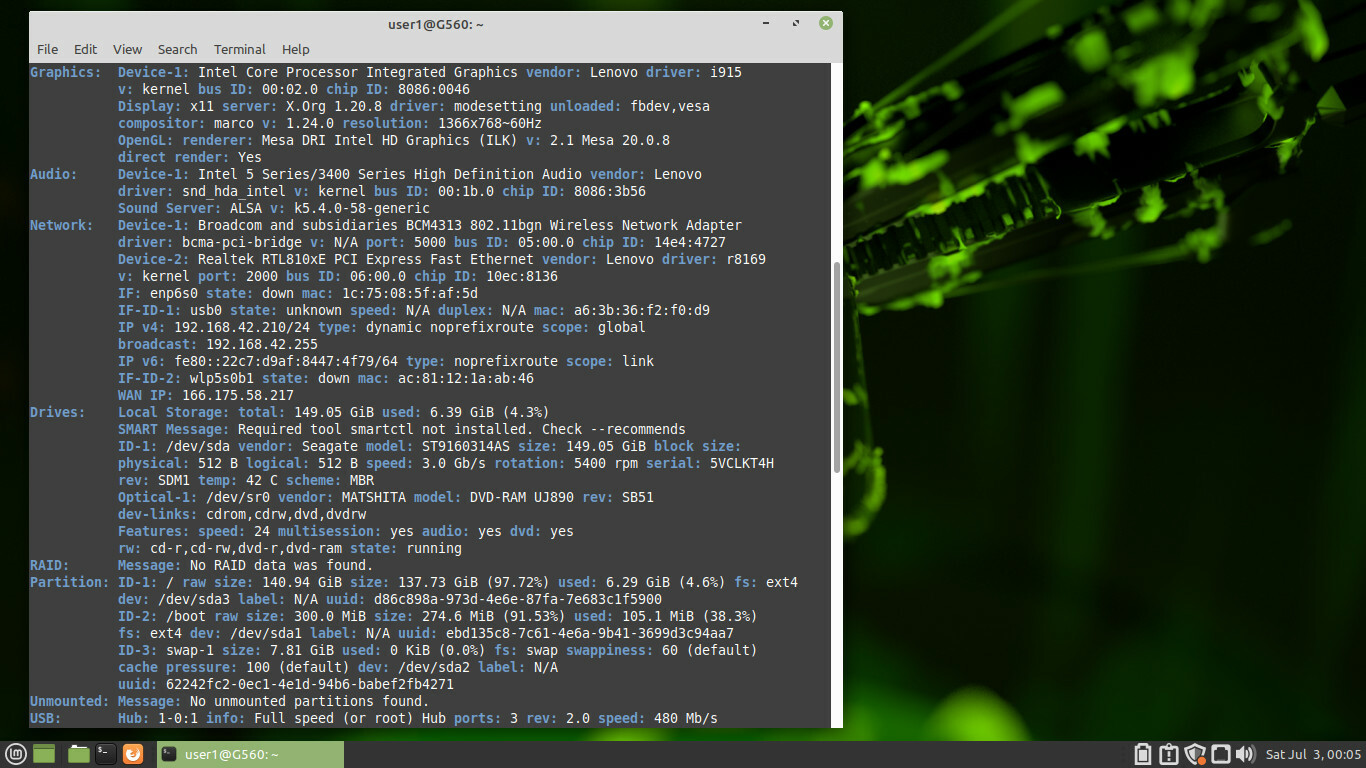Click the battery power tray icon

(1143, 754)
